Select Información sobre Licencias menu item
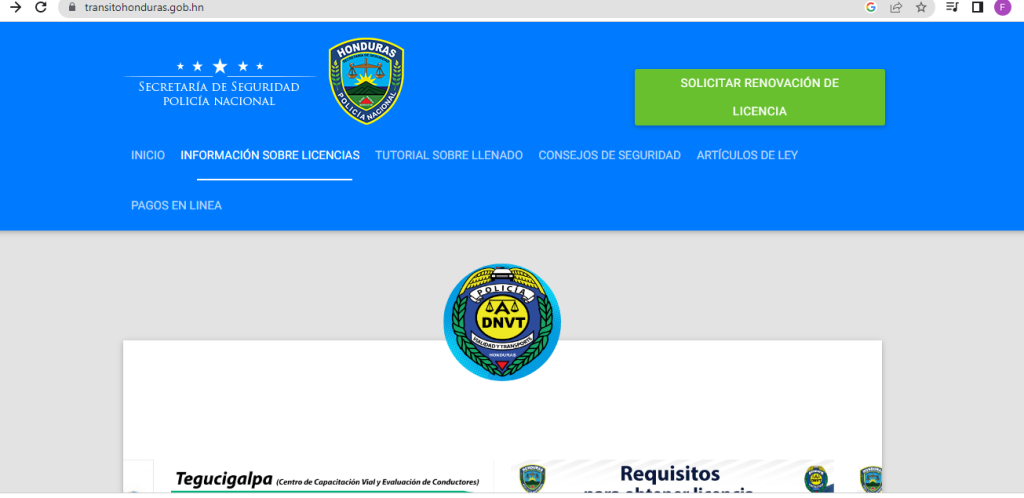 270,155
